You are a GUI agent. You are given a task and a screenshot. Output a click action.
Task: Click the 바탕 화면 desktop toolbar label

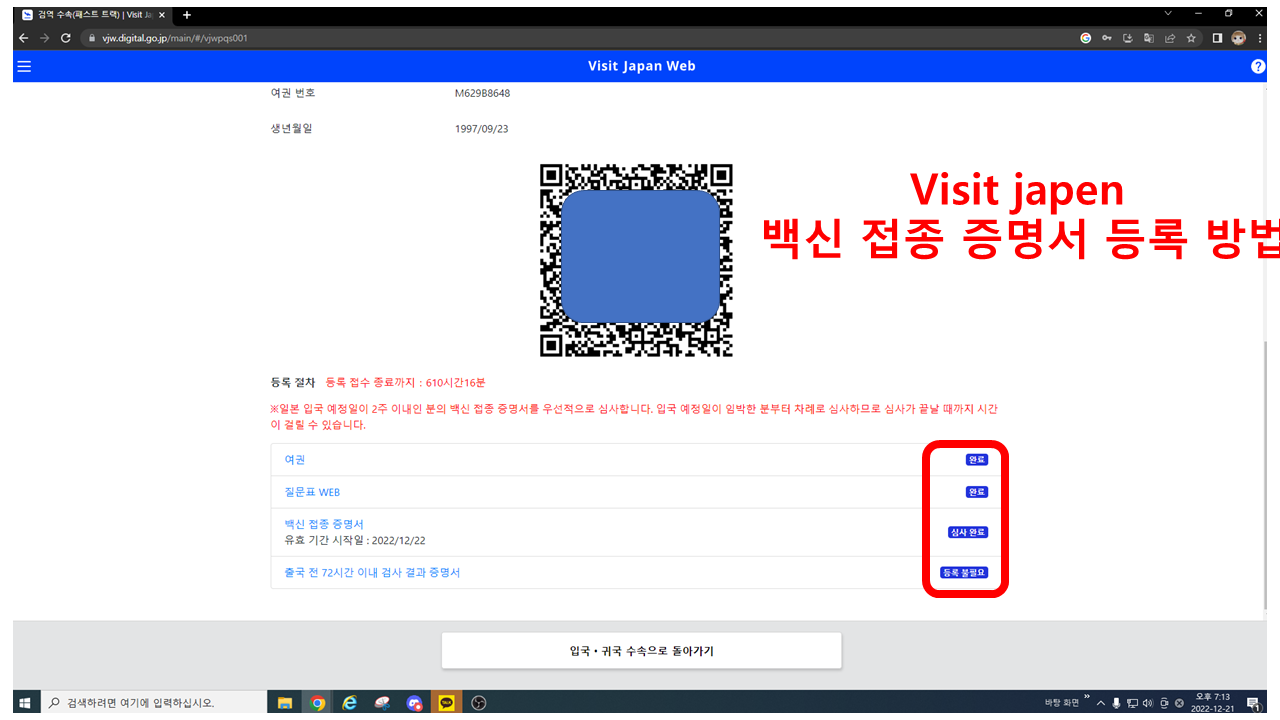tap(1064, 703)
